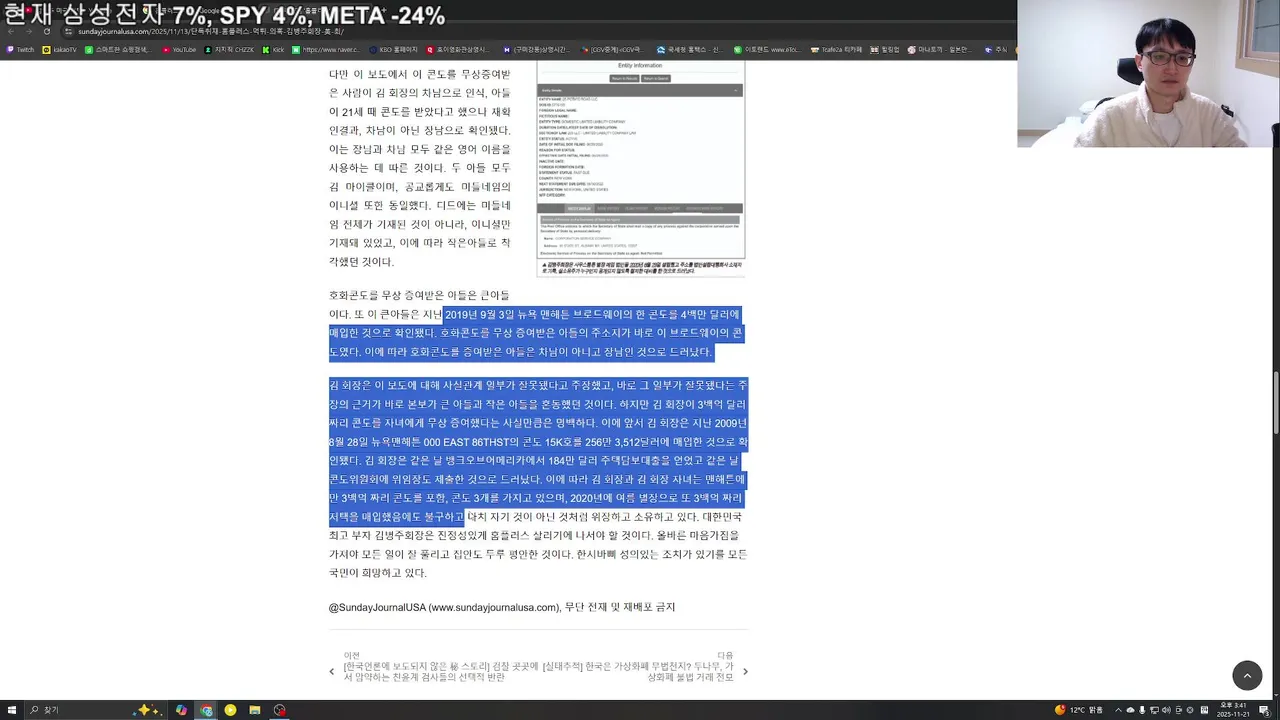Screen dimensions: 1280x720
Task: Click the next post right chevron
Action: click(x=745, y=672)
